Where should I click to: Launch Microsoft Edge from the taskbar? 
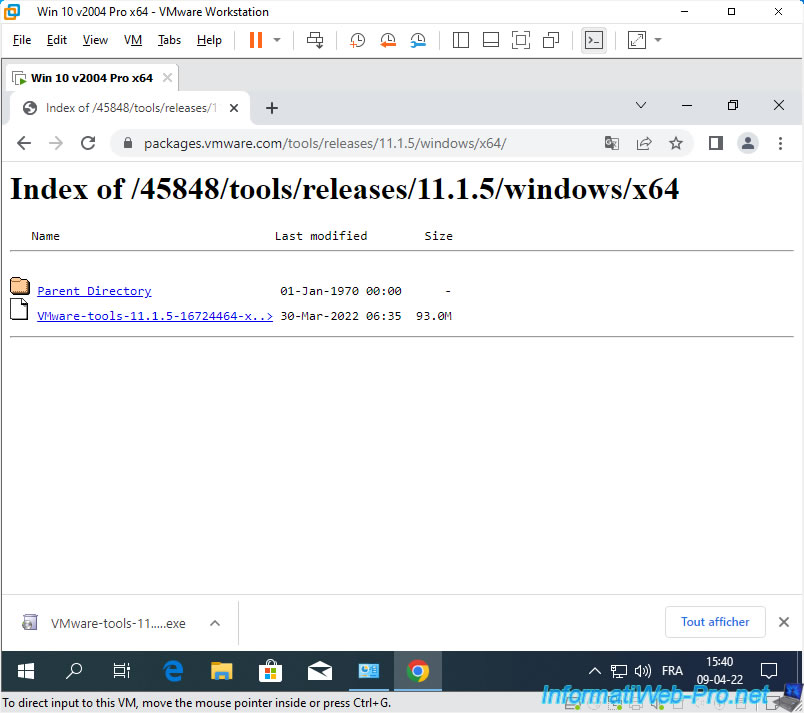pos(172,670)
